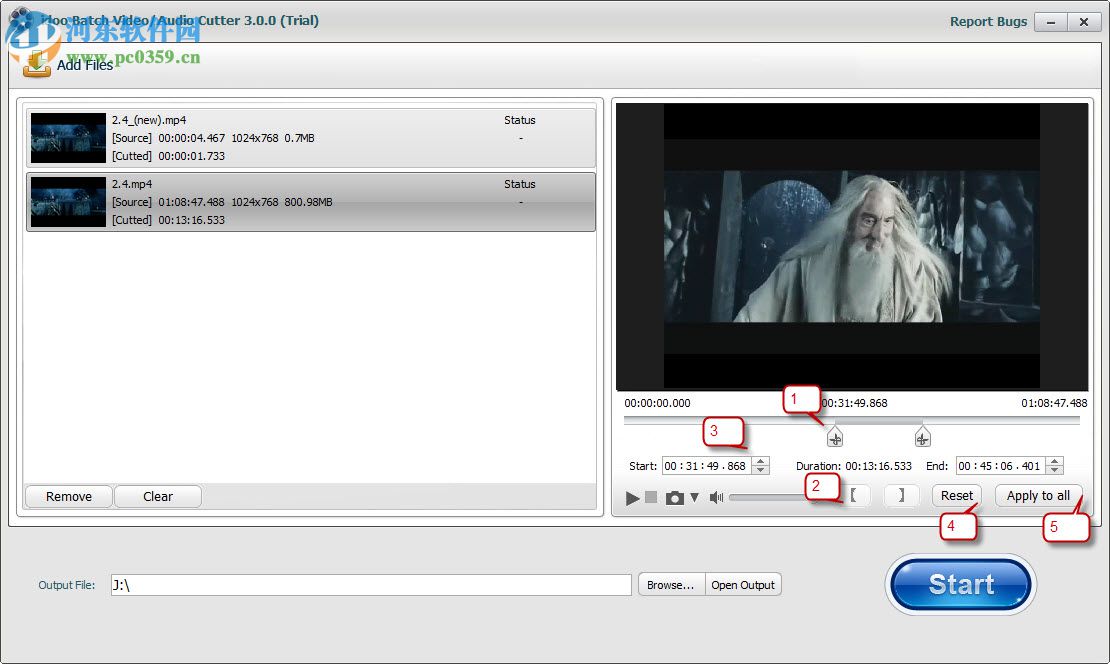
Task: Decrease the End time with the down arrow
Action: pos(1055,470)
